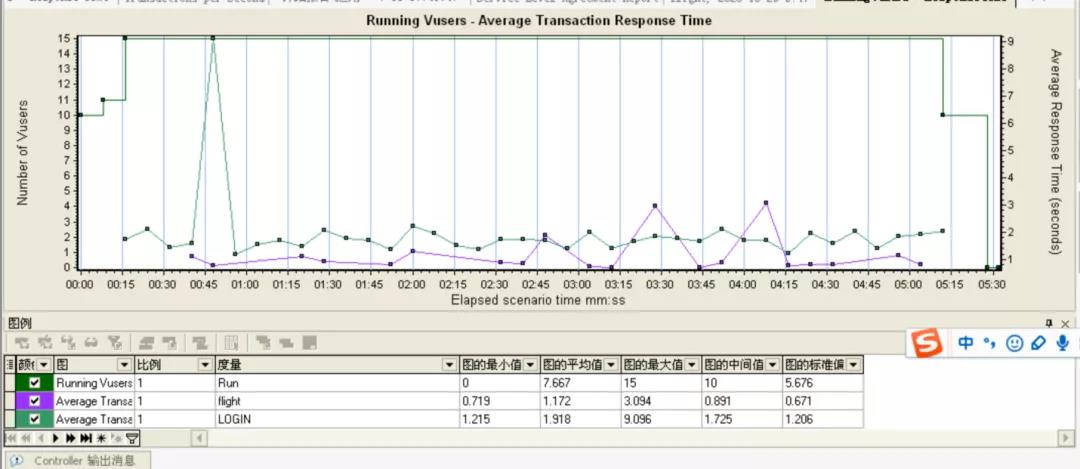
Task: Open the 度量 column filter dropdown
Action: 450,364
